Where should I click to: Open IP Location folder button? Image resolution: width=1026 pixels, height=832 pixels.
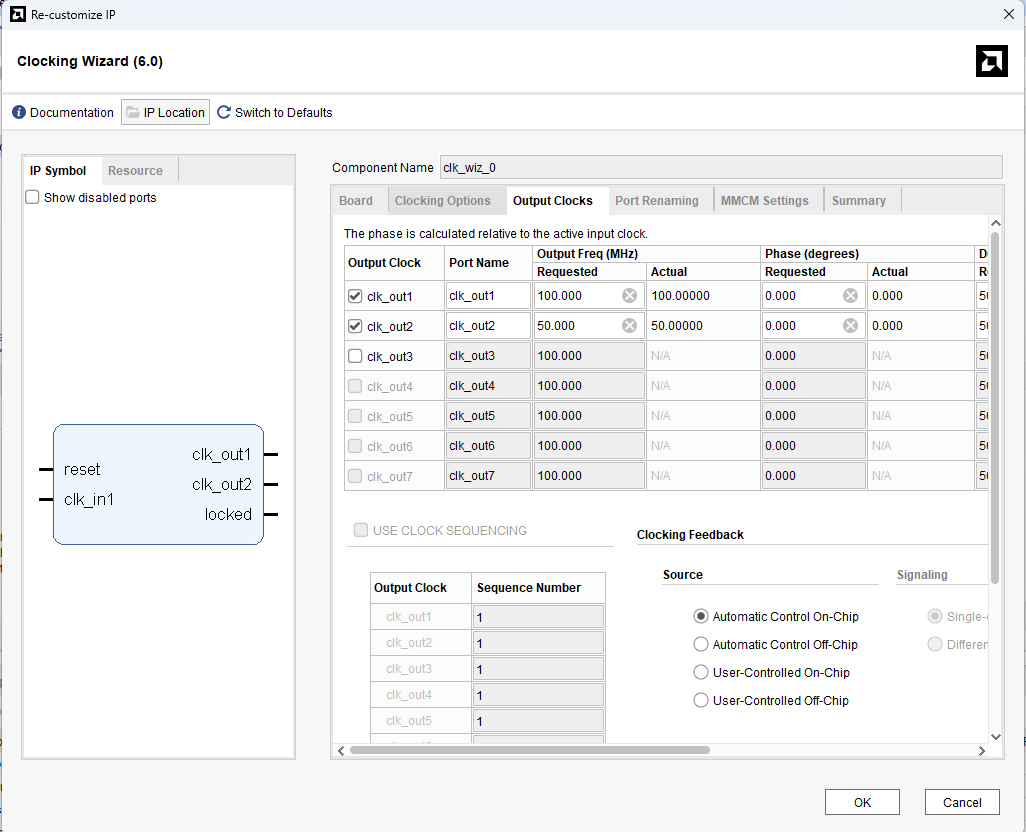pos(165,112)
